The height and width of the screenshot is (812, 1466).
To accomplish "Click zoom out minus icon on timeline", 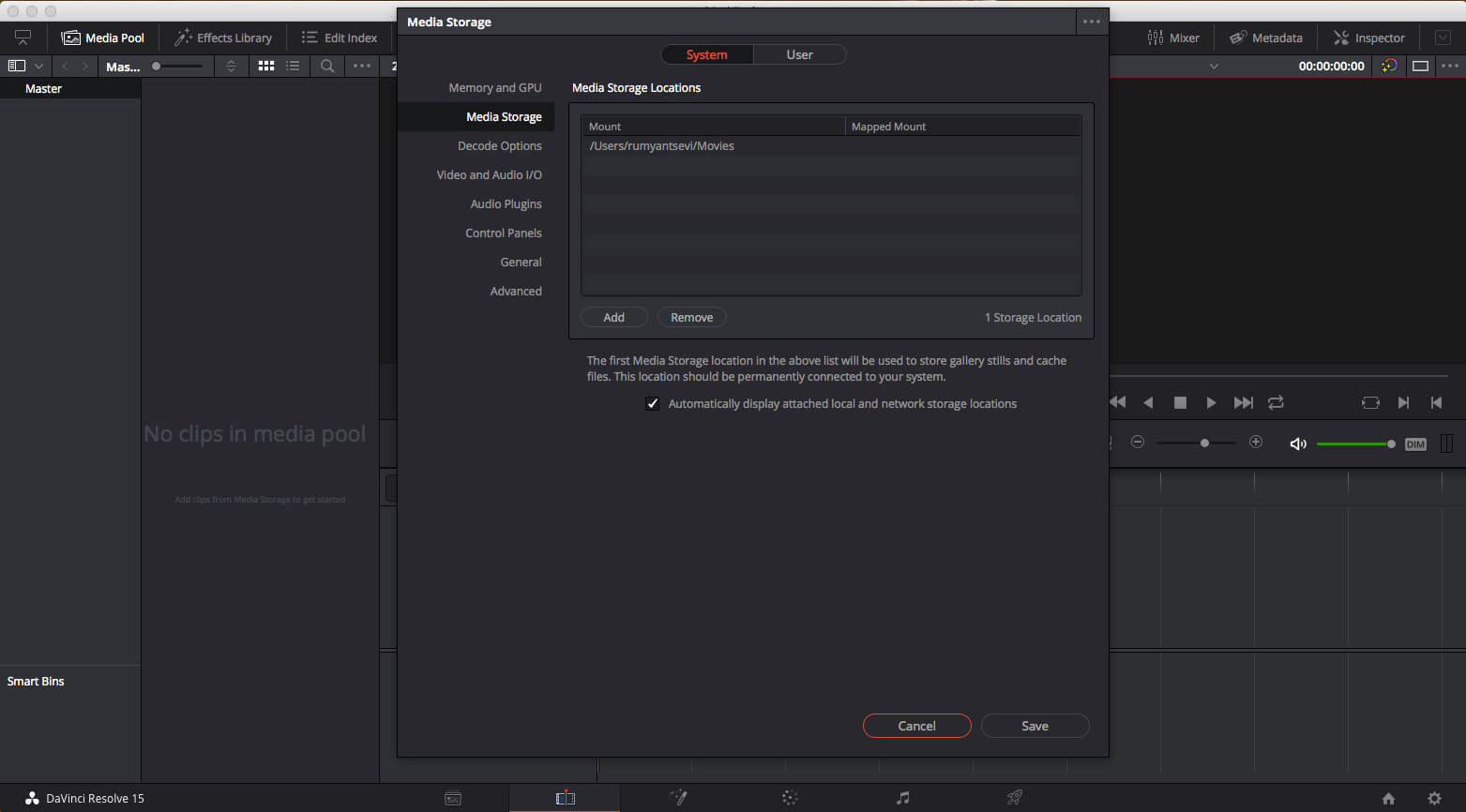I will 1138,442.
